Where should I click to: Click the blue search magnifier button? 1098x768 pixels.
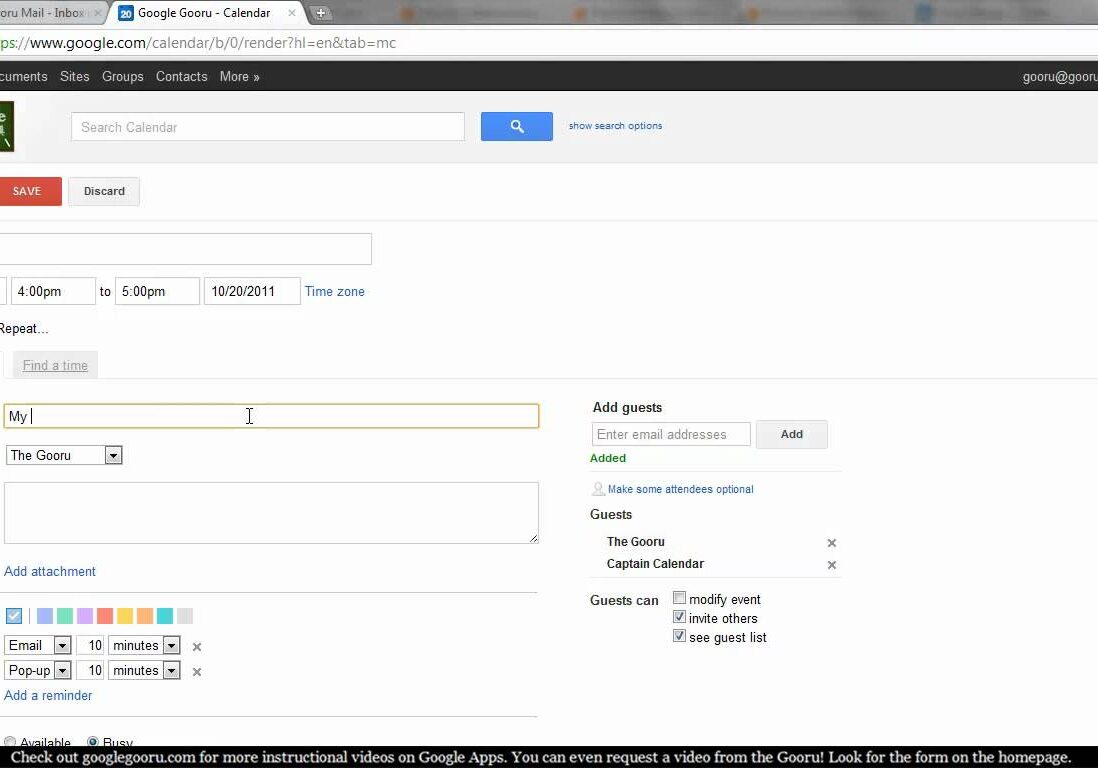tap(516, 126)
